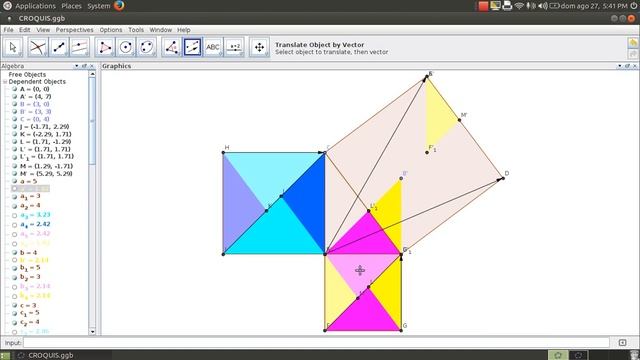Close the Graphics view panel
The image size is (640, 360).
[635, 66]
